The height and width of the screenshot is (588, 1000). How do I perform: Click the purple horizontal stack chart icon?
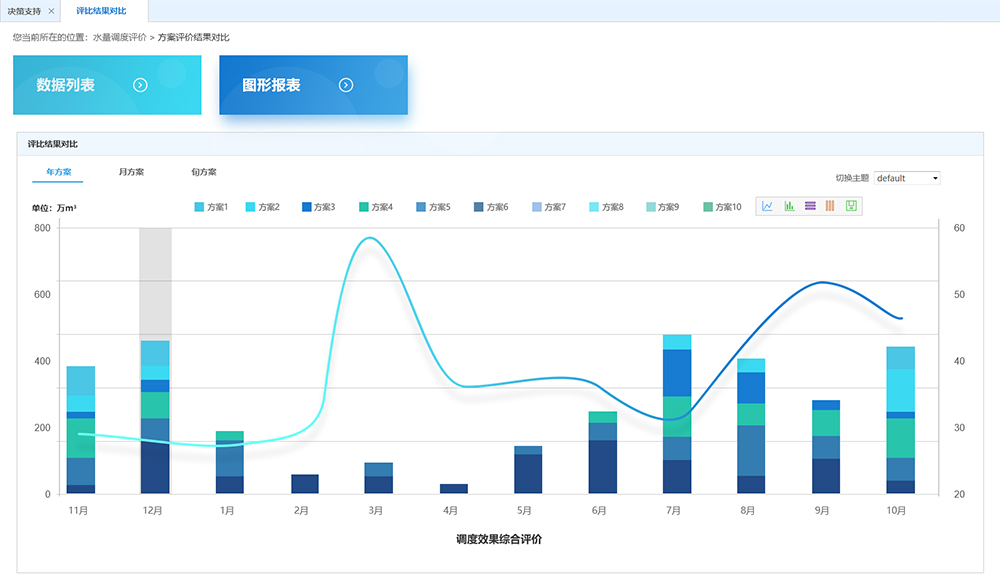(810, 206)
